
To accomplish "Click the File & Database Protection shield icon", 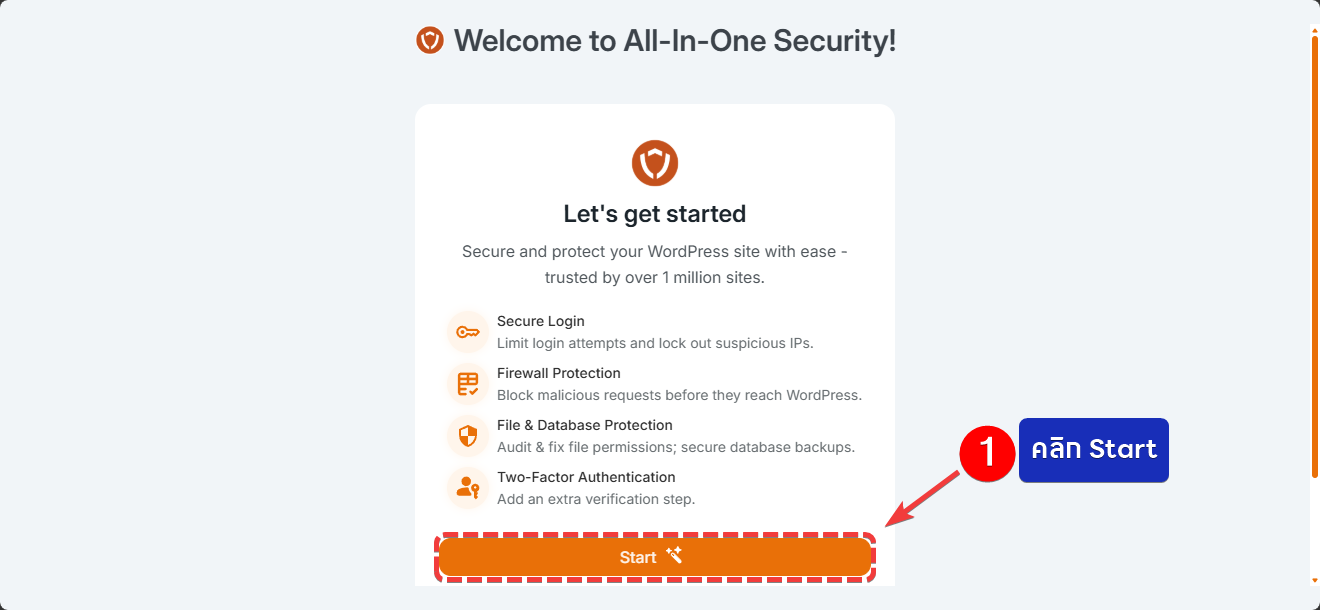I will pyautogui.click(x=467, y=436).
